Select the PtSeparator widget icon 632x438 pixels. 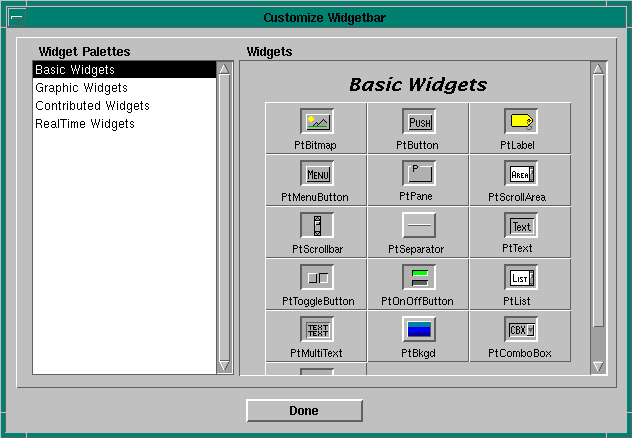click(419, 226)
